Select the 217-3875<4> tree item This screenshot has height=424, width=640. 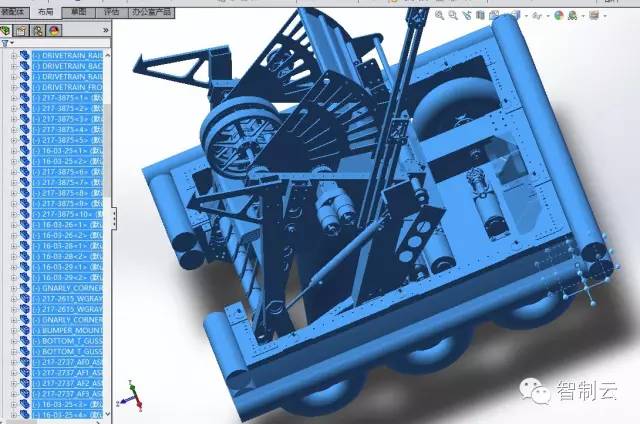point(68,130)
